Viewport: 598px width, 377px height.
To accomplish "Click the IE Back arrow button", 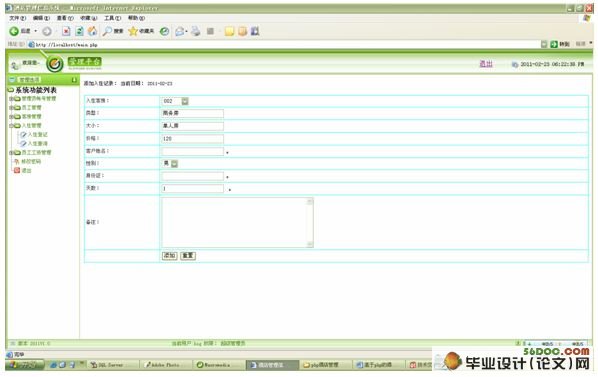I will 14,31.
